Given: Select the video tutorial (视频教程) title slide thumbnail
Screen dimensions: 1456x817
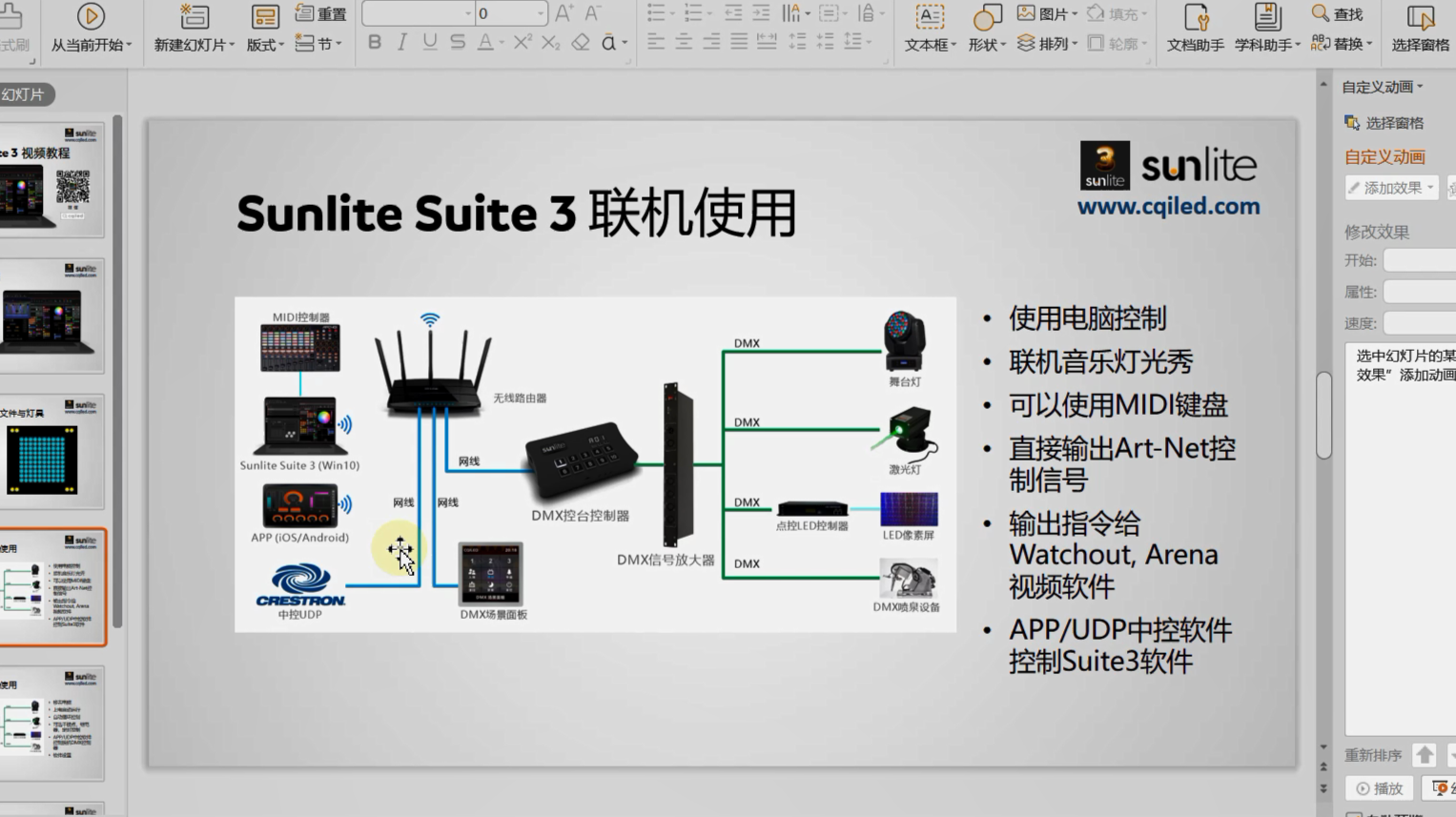Looking at the screenshot, I should tap(51, 179).
